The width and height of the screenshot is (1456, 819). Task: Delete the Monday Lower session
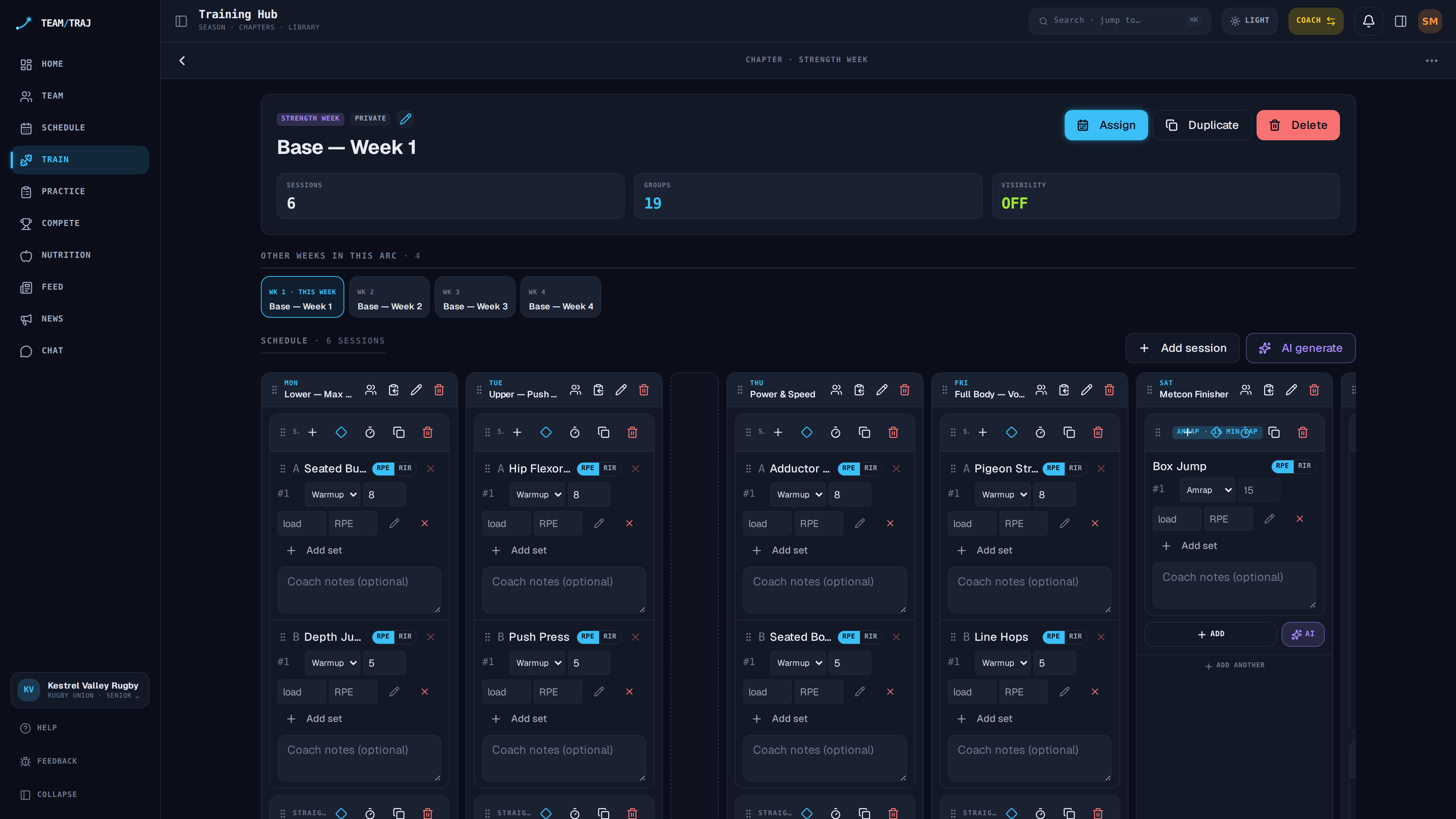(439, 390)
